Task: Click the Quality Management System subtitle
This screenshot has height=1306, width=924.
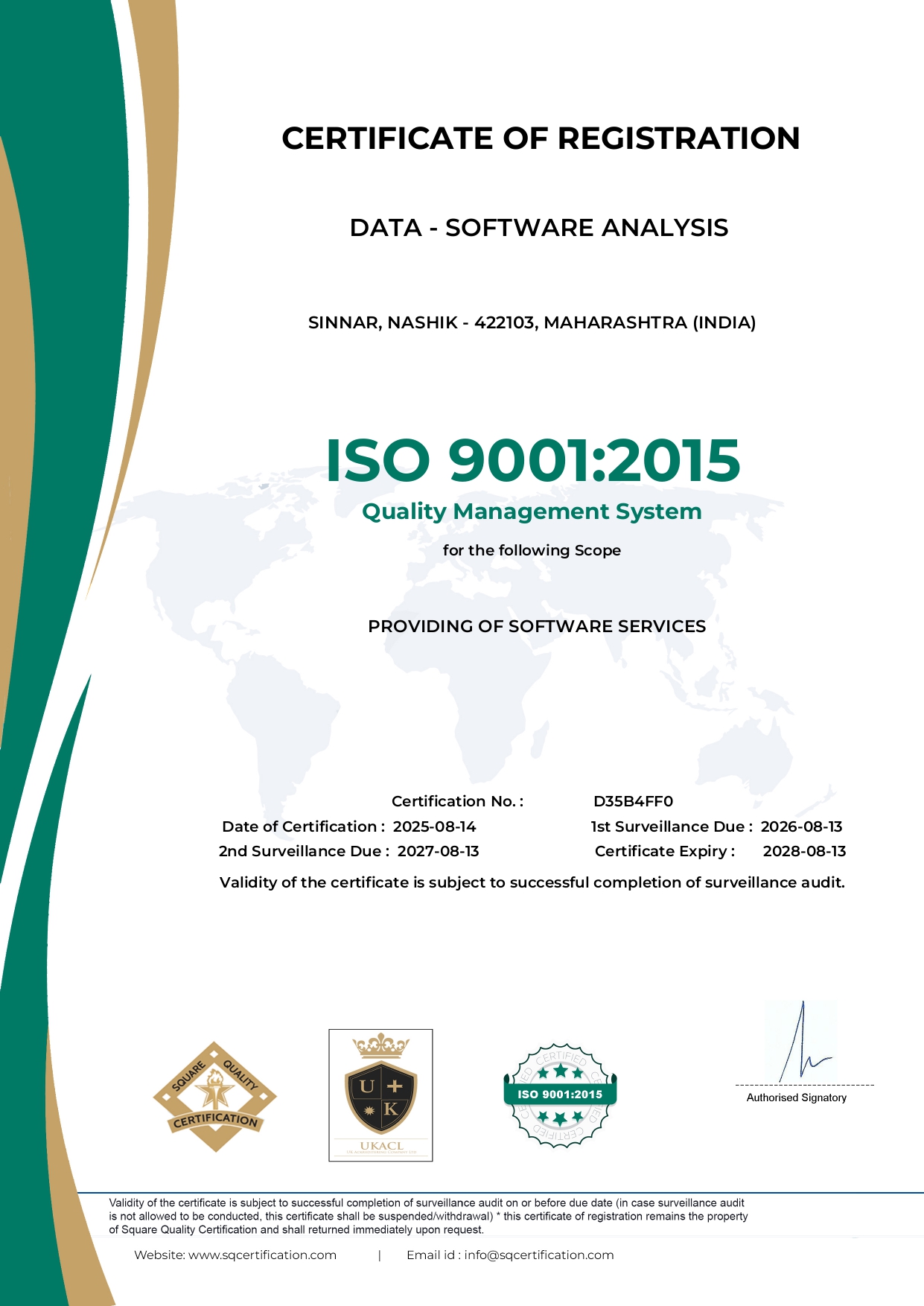Action: pyautogui.click(x=532, y=512)
